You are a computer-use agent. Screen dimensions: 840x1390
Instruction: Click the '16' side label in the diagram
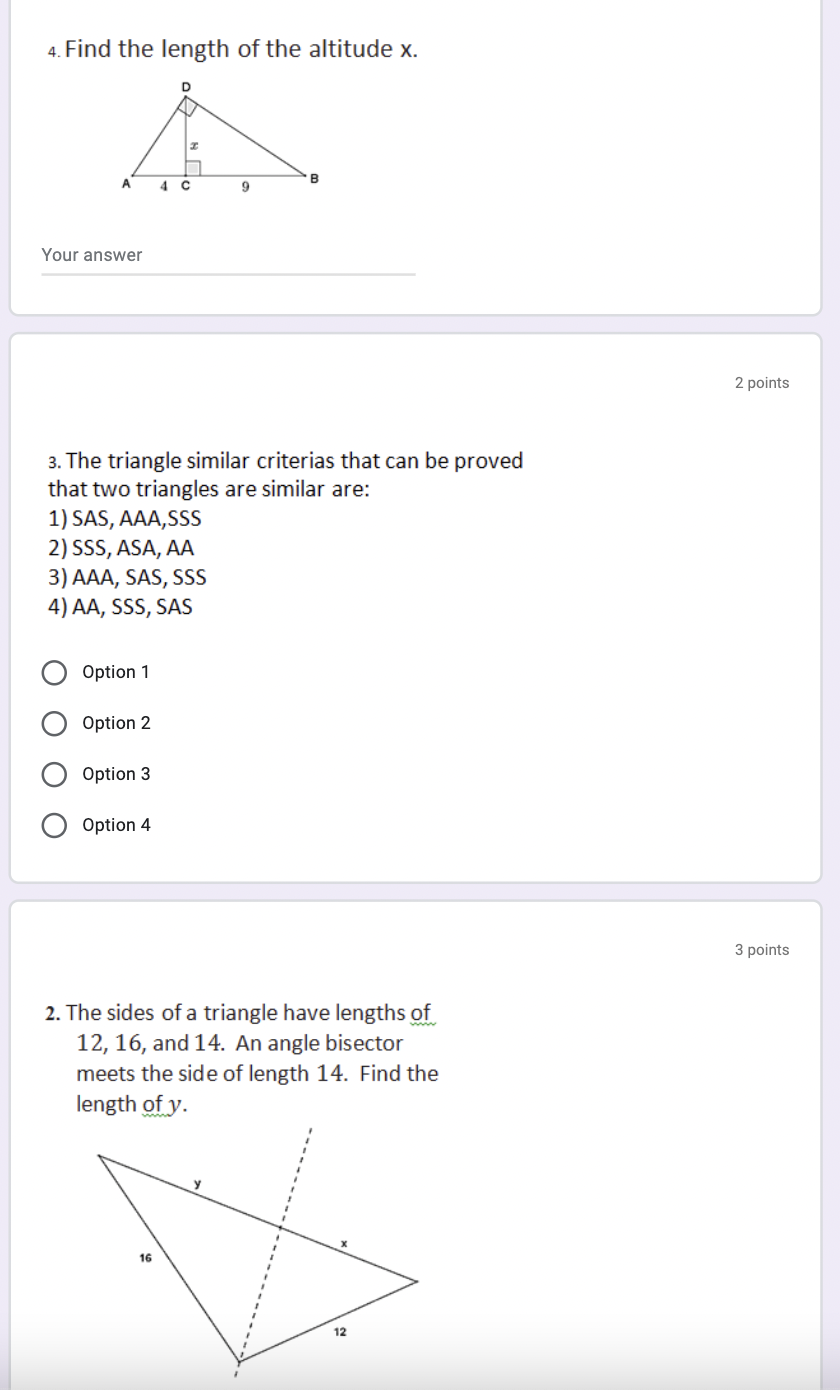pos(144,1260)
